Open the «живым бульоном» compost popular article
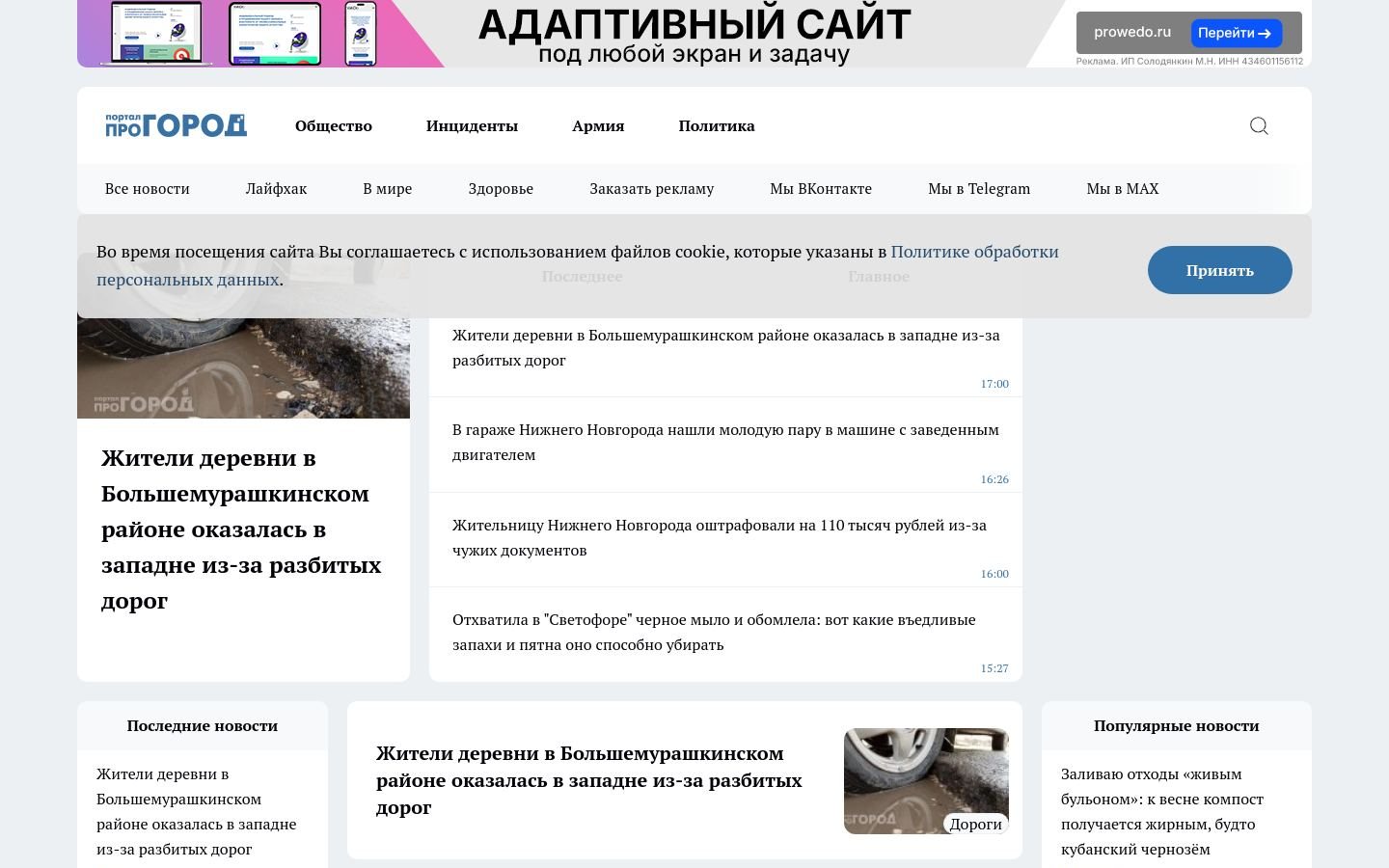 [x=1162, y=812]
